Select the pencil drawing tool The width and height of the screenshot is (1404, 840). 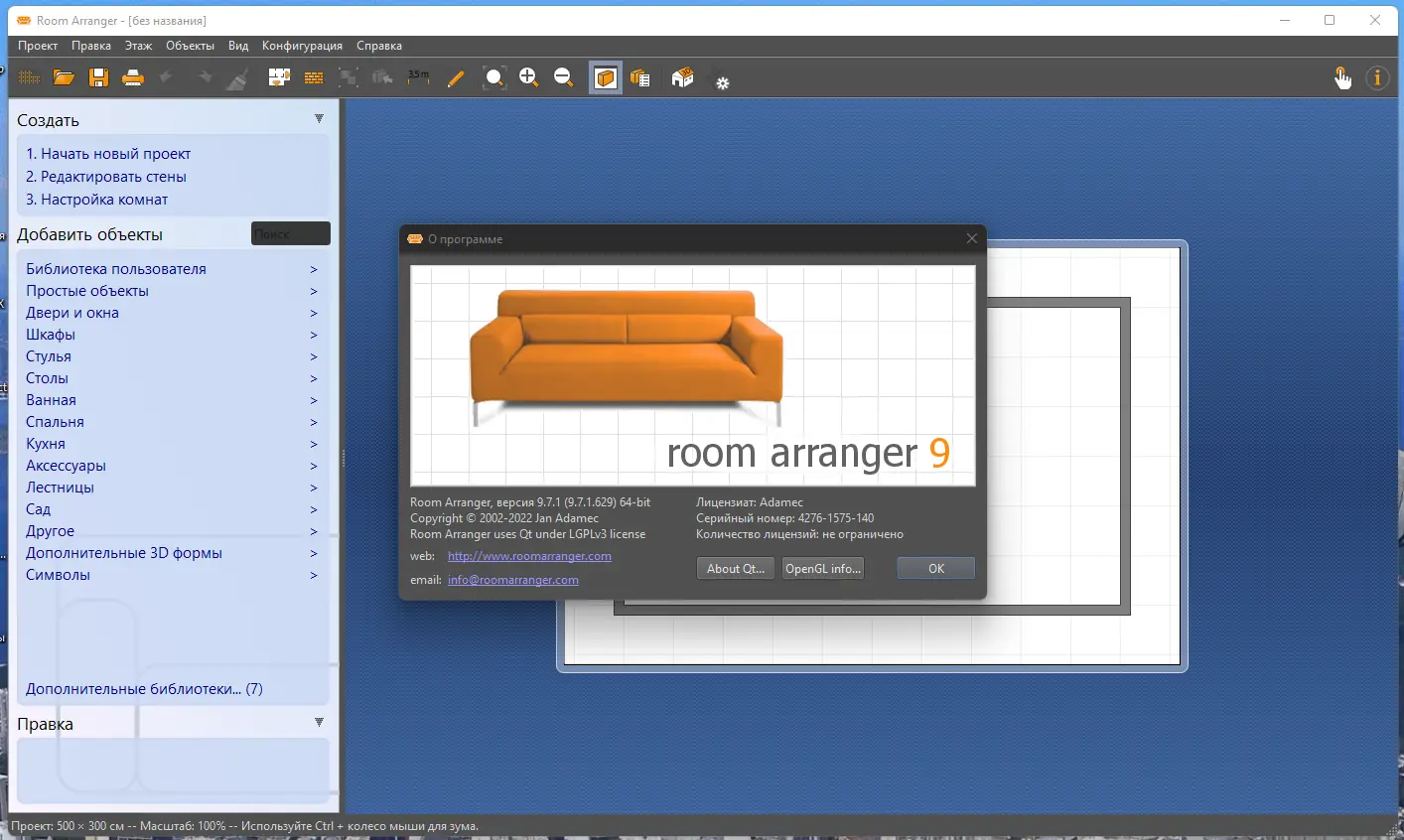[455, 77]
